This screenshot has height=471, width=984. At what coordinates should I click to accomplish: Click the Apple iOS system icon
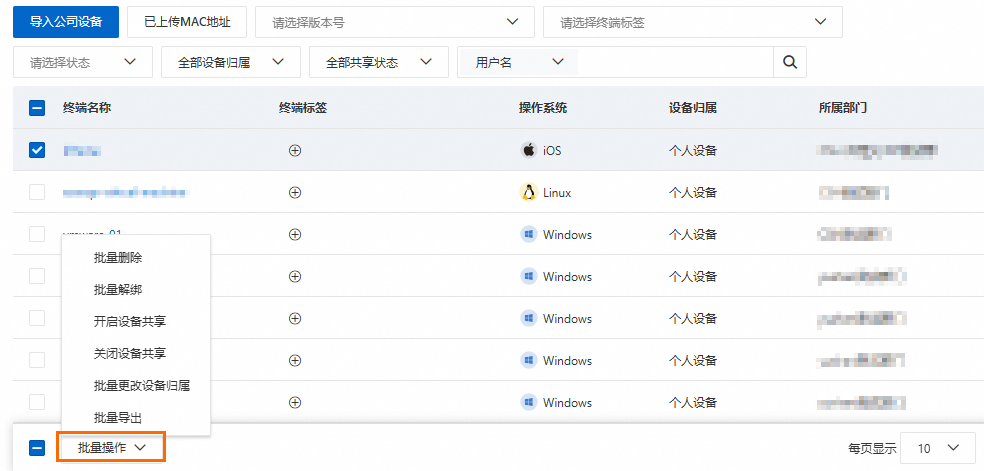pyautogui.click(x=529, y=151)
